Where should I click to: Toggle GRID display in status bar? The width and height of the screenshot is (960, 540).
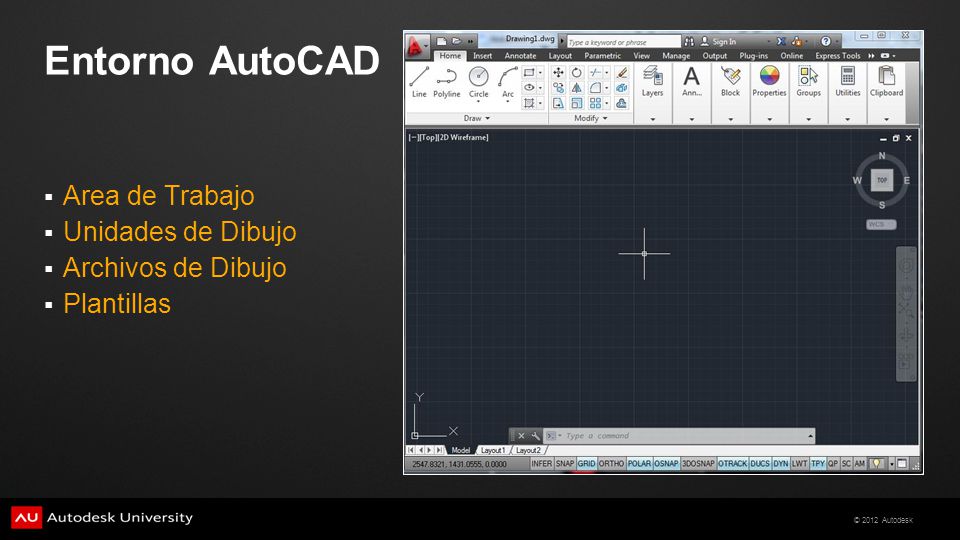pyautogui.click(x=586, y=464)
